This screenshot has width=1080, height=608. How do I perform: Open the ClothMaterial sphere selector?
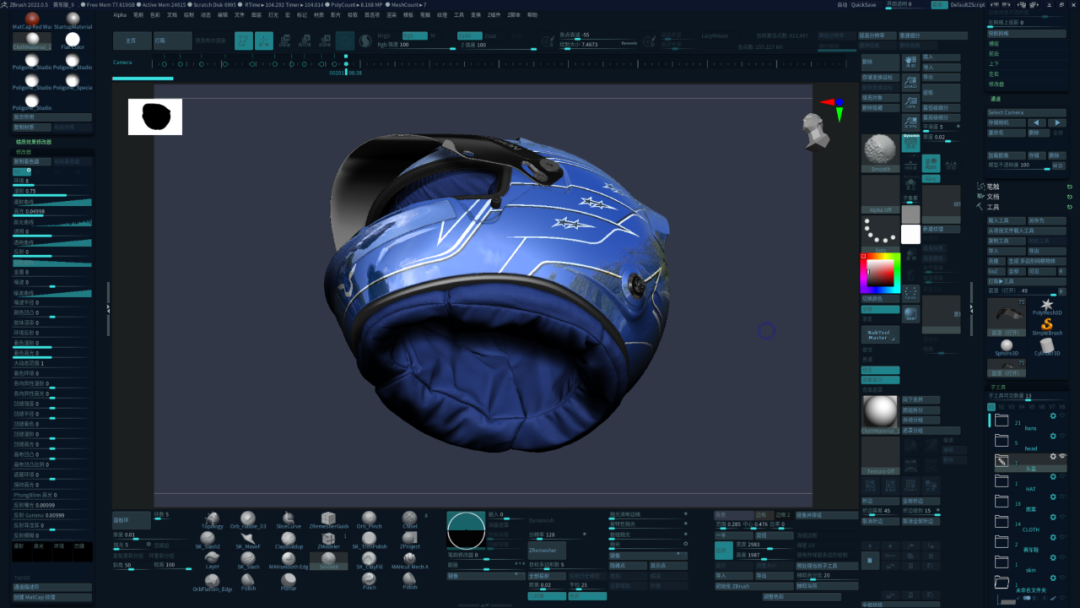880,414
